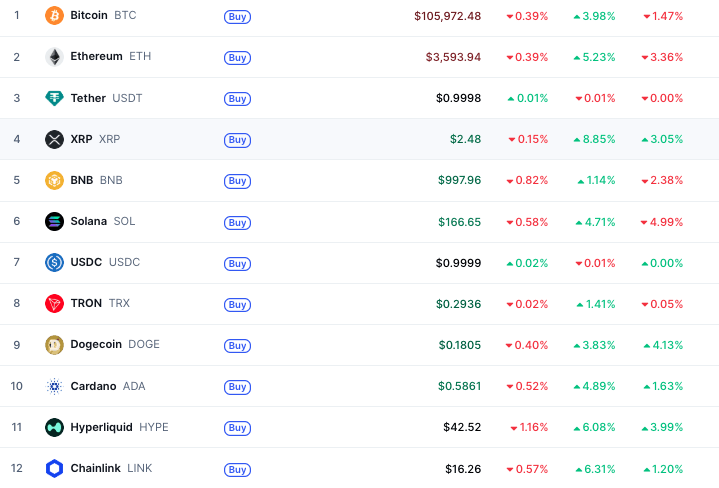This screenshot has height=488, width=719.
Task: Open the Cardano name link
Action: click(x=93, y=386)
